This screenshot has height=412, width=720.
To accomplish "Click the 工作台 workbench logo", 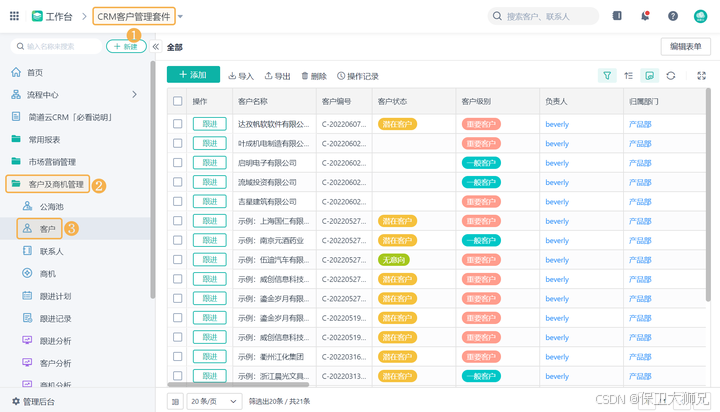I will click(37, 17).
